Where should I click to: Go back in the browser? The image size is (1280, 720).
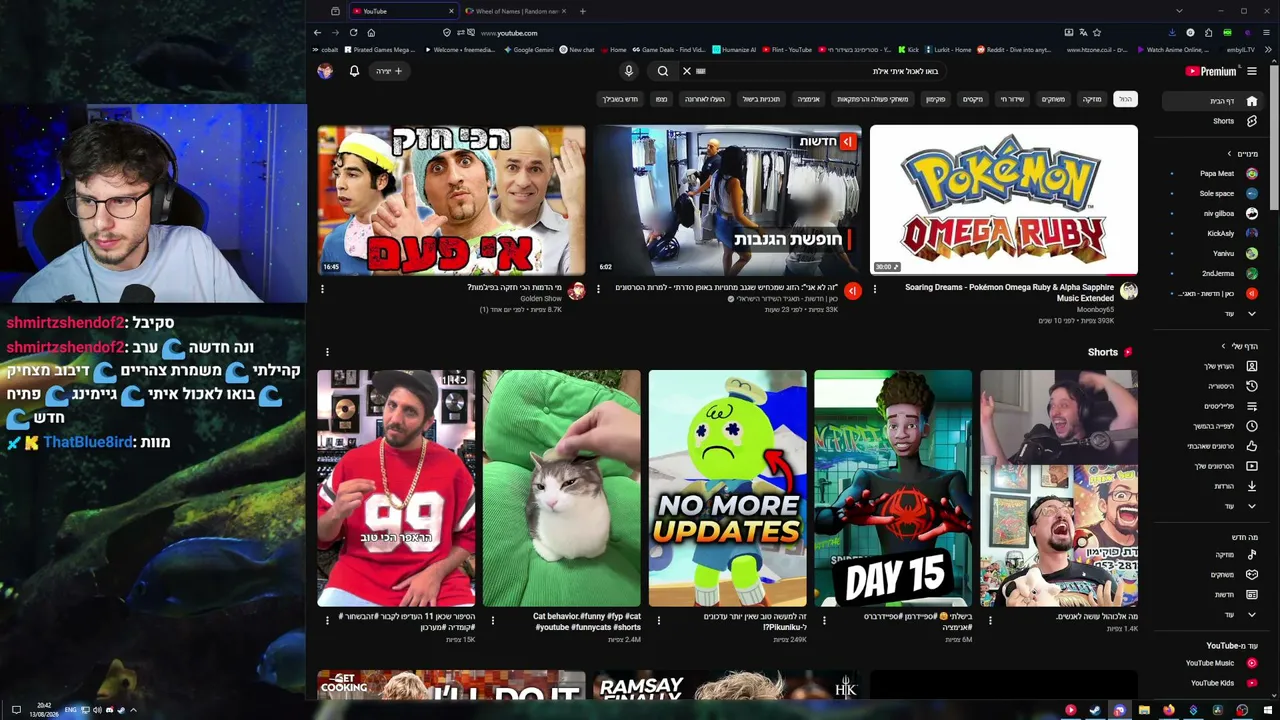pos(318,32)
